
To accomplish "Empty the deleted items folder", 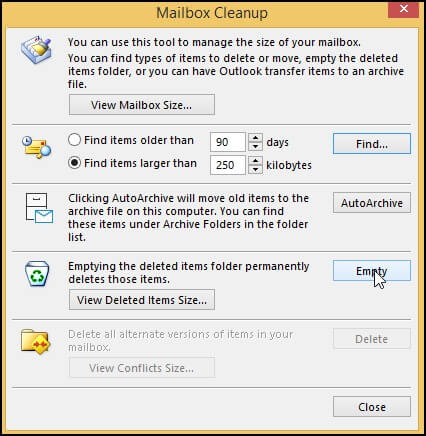I will tap(372, 271).
